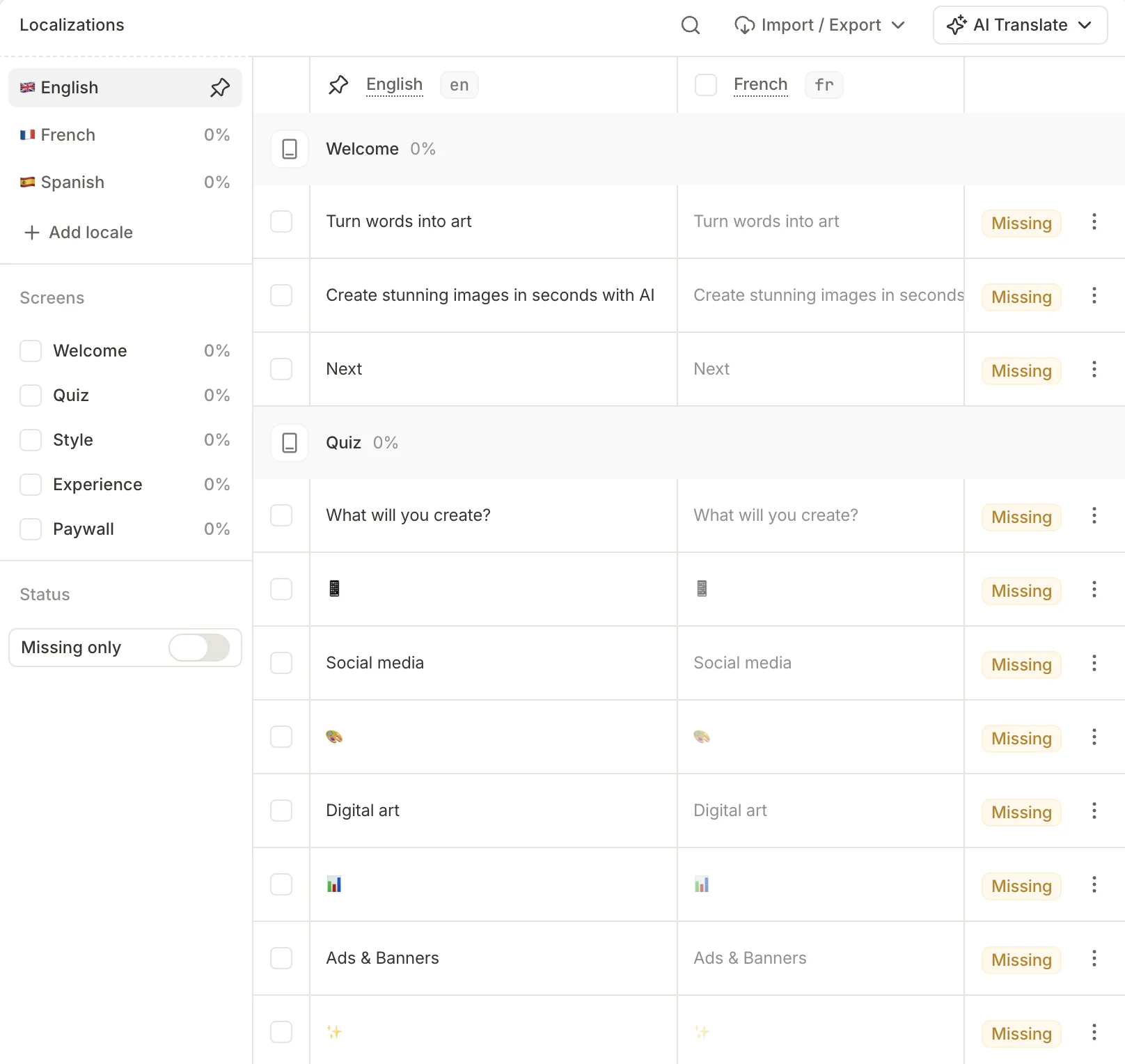Edit French translation for 'Ads & Banners'

pos(821,958)
